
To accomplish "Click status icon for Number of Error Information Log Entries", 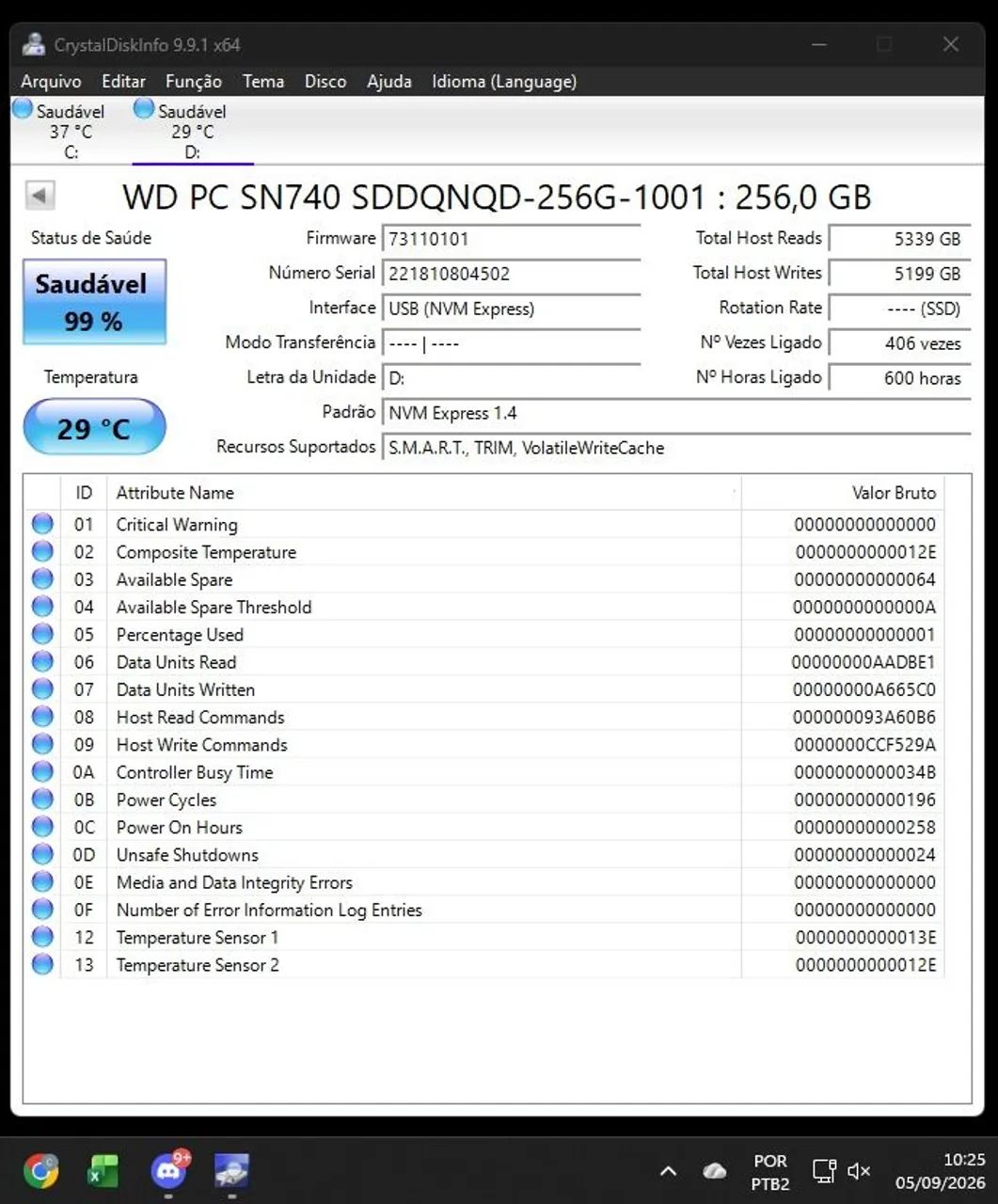I will (x=42, y=909).
